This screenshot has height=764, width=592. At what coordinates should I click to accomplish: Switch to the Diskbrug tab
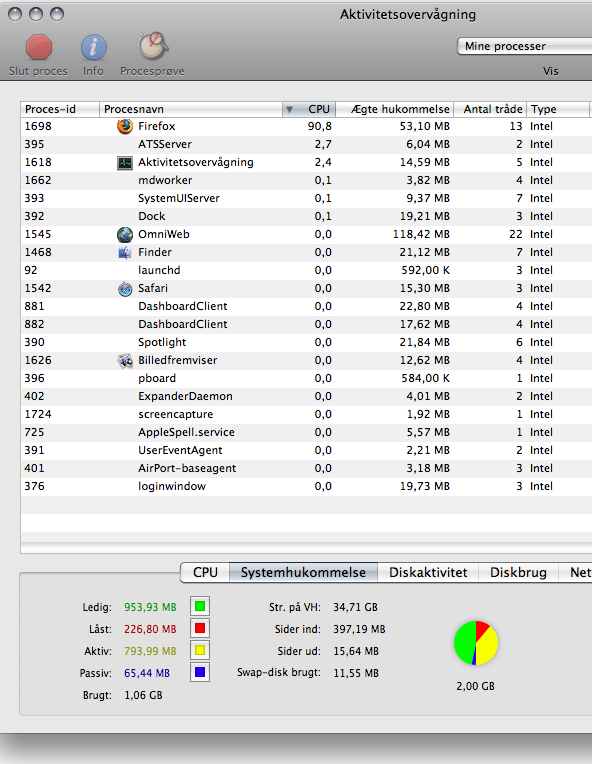pyautogui.click(x=518, y=573)
